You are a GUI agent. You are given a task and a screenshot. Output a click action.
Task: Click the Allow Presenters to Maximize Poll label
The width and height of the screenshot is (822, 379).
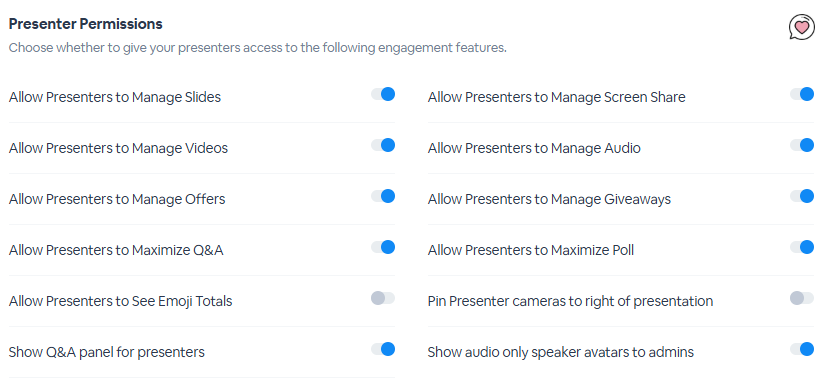coord(531,251)
